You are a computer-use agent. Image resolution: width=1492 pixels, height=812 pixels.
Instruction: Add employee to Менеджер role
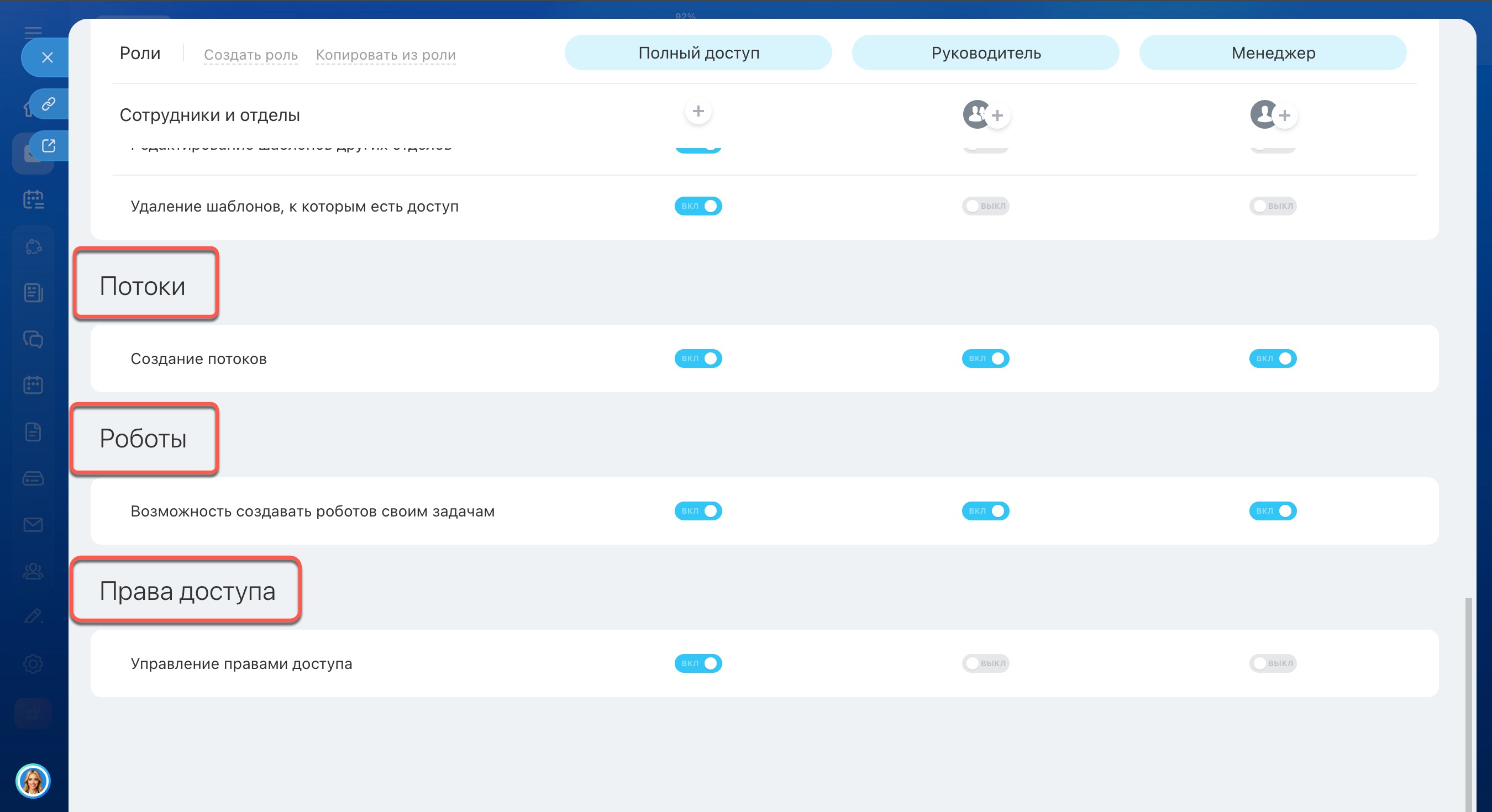pos(1284,116)
